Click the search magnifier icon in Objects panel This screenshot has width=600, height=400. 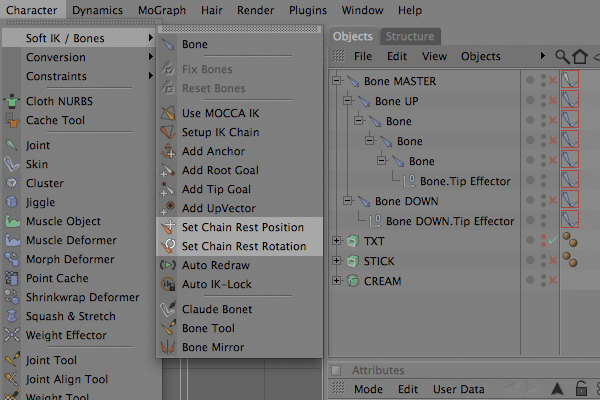tap(562, 56)
